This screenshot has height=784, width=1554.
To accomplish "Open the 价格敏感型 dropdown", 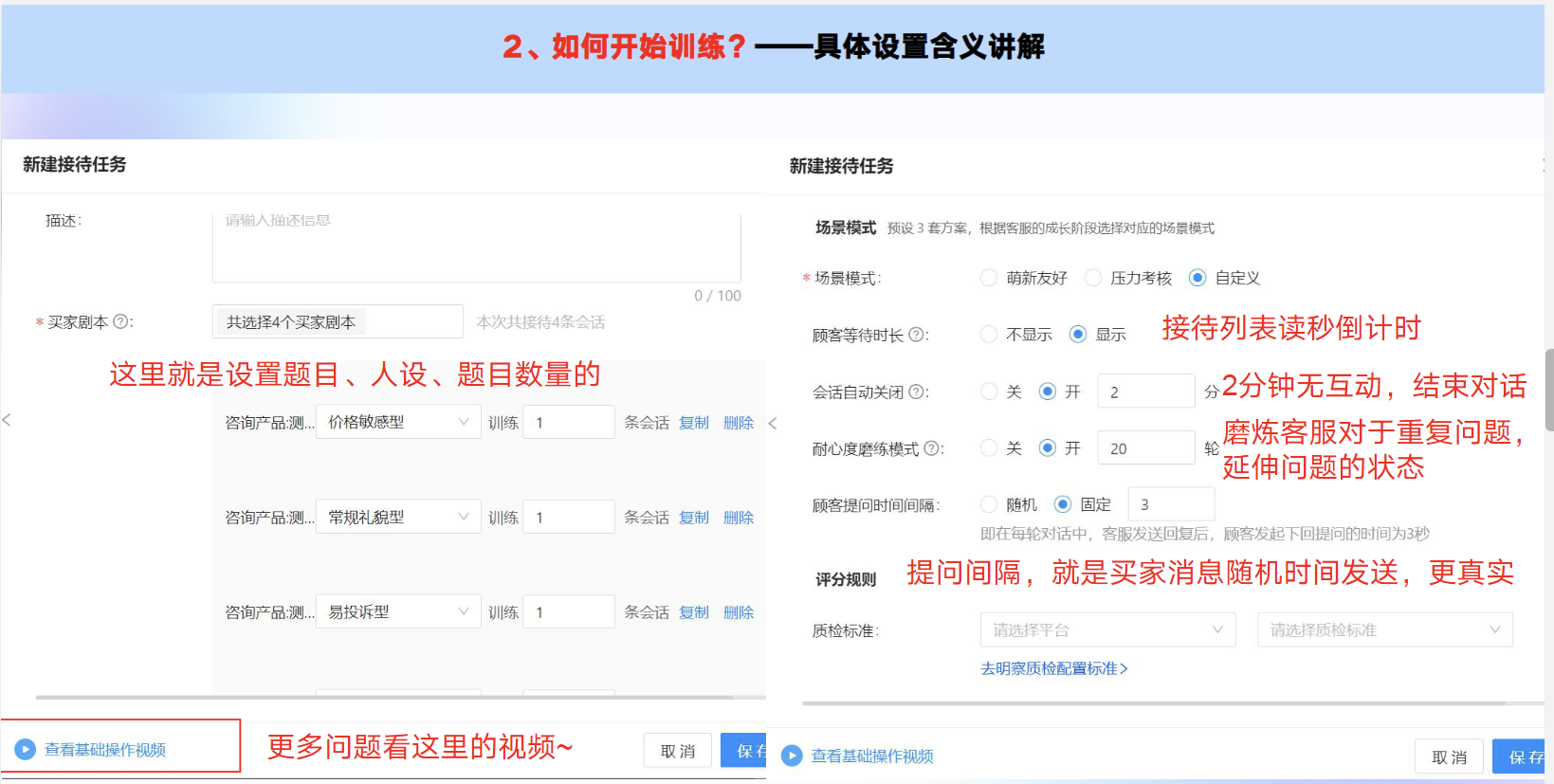I will pos(398,422).
